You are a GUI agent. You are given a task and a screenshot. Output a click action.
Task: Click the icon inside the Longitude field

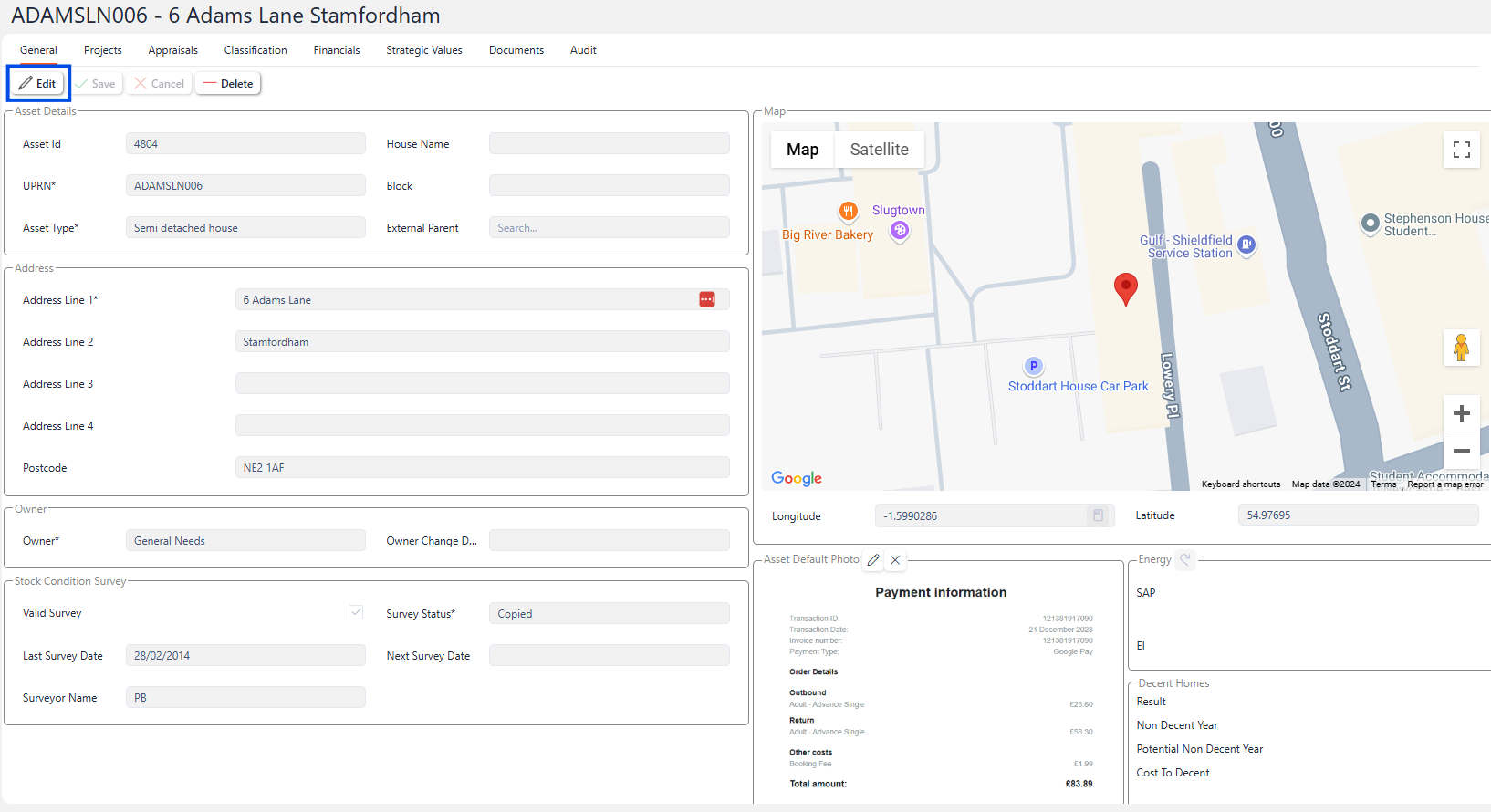point(1098,515)
